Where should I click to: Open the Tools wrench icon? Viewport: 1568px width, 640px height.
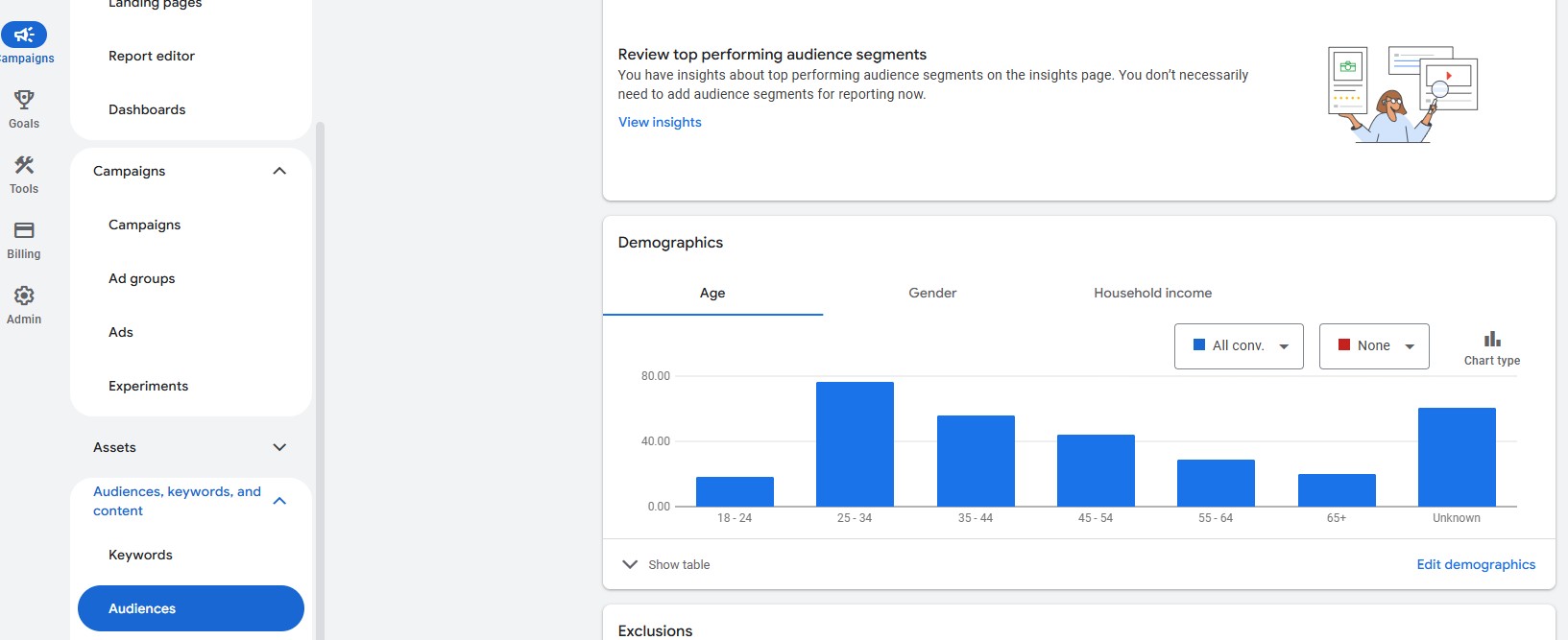point(24,164)
